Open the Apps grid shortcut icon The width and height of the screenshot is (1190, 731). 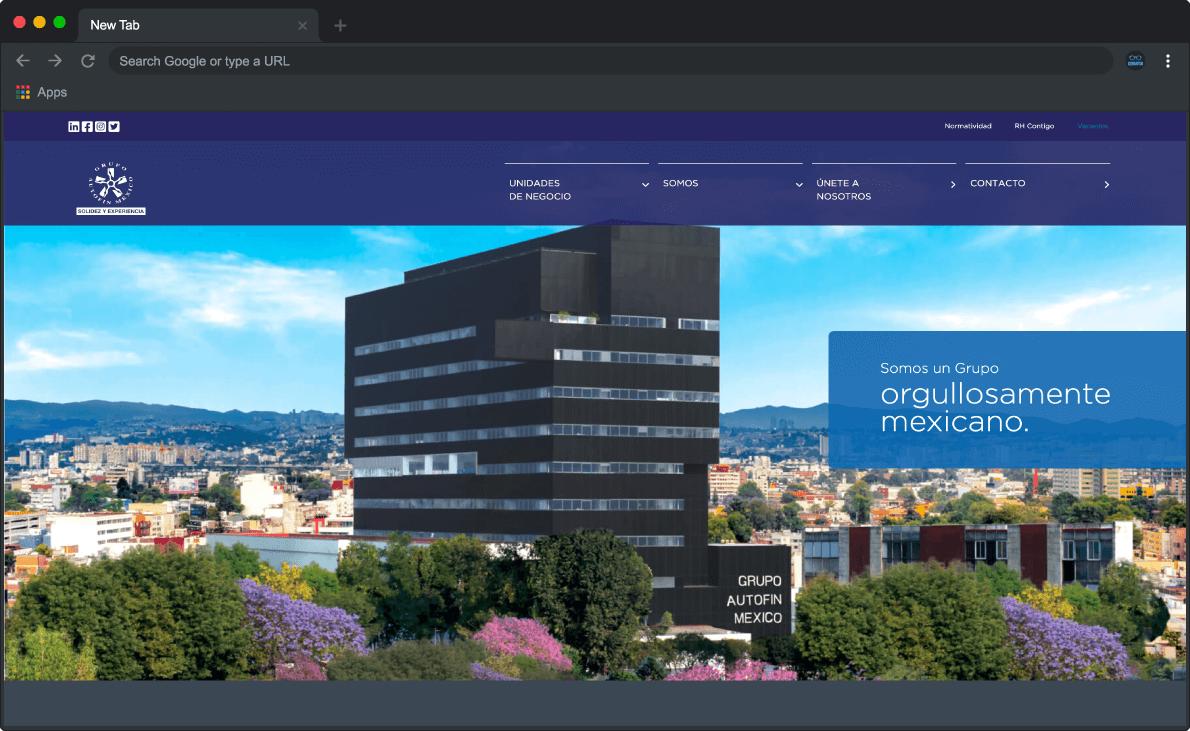[23, 93]
